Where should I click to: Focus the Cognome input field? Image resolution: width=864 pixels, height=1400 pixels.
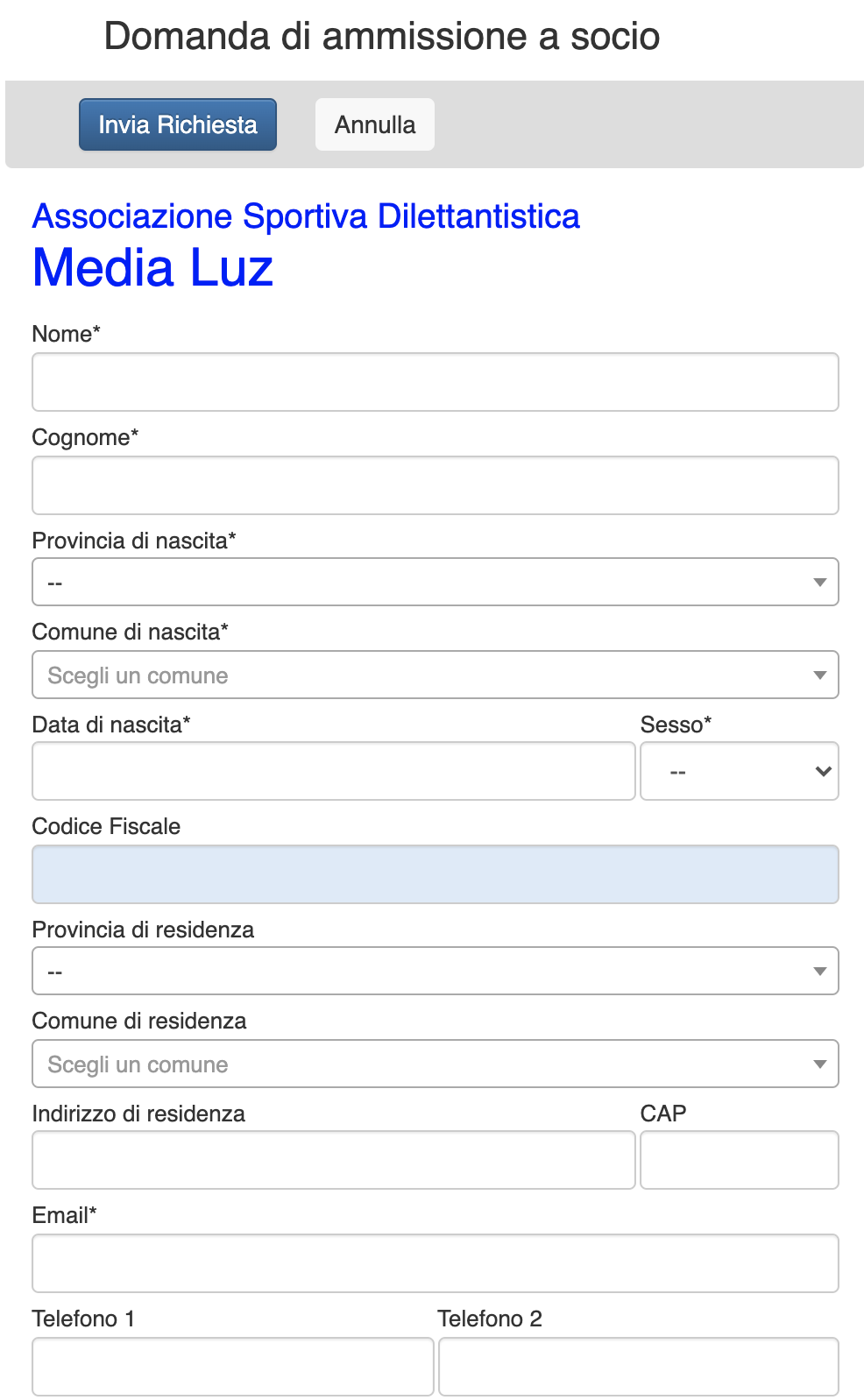click(435, 485)
